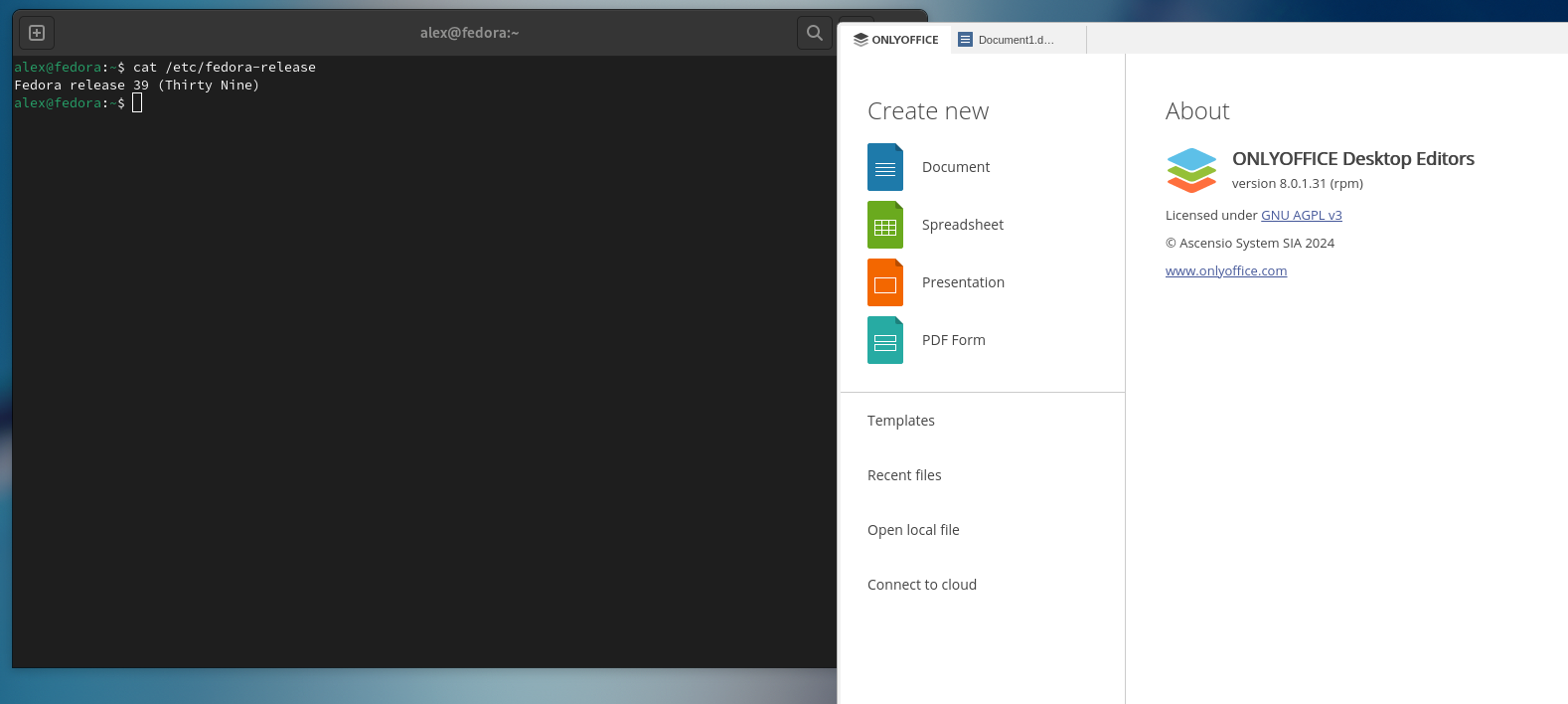The height and width of the screenshot is (704, 1568).
Task: Click the terminal prompt cursor line
Action: tap(78, 103)
